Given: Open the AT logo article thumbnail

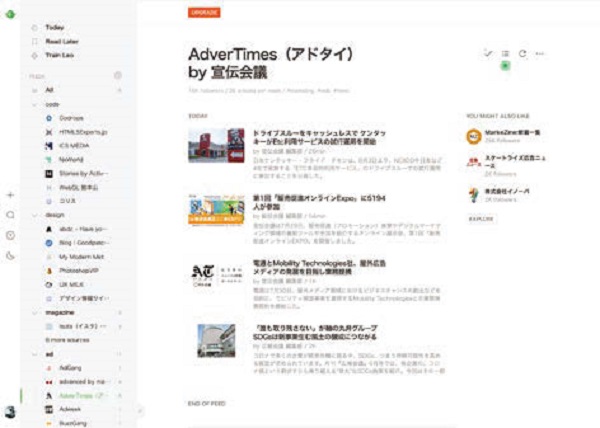Looking at the screenshot, I should tap(216, 275).
